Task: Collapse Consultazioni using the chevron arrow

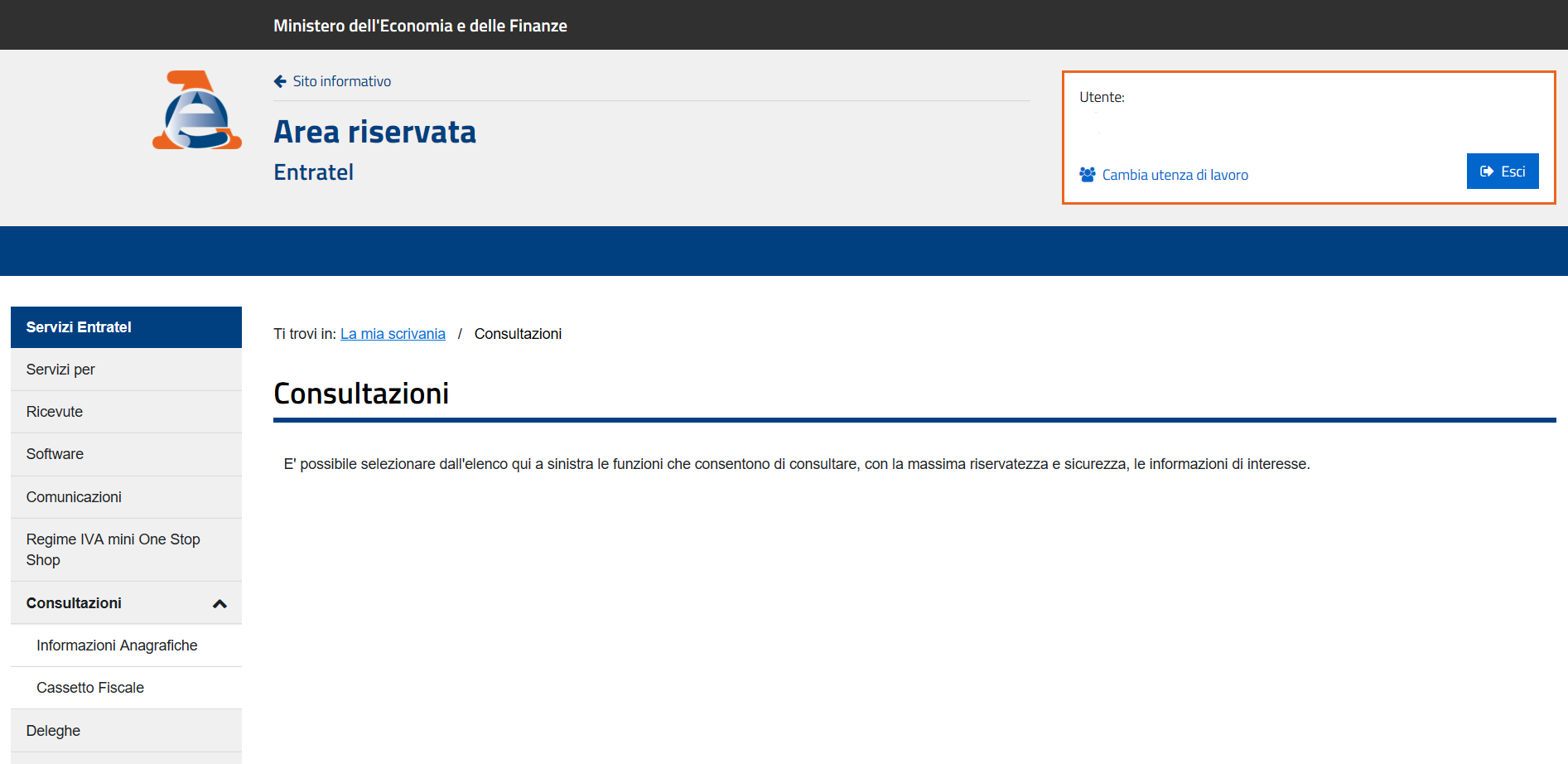Action: pos(220,604)
